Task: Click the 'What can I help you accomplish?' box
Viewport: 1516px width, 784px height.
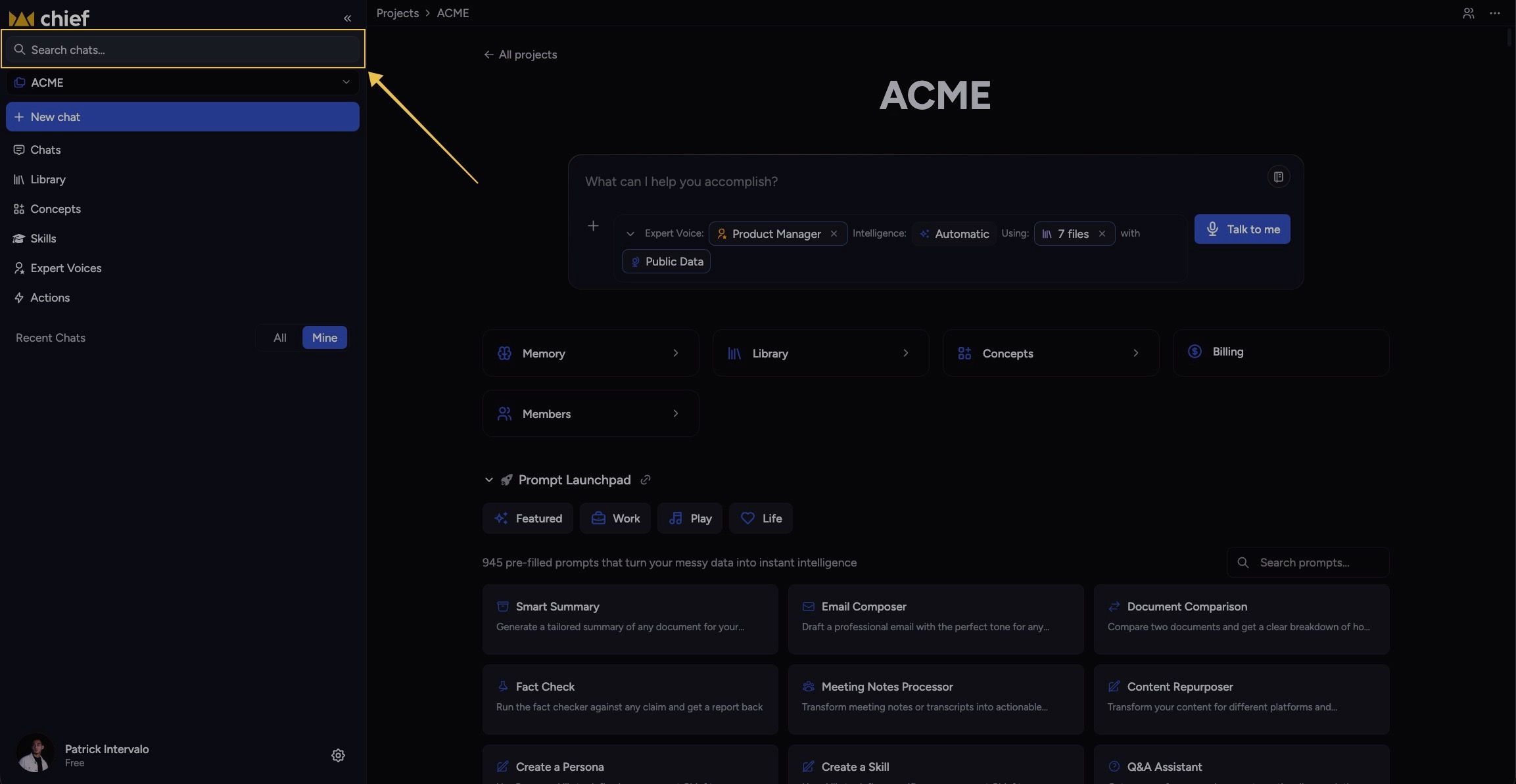Action: pyautogui.click(x=920, y=181)
